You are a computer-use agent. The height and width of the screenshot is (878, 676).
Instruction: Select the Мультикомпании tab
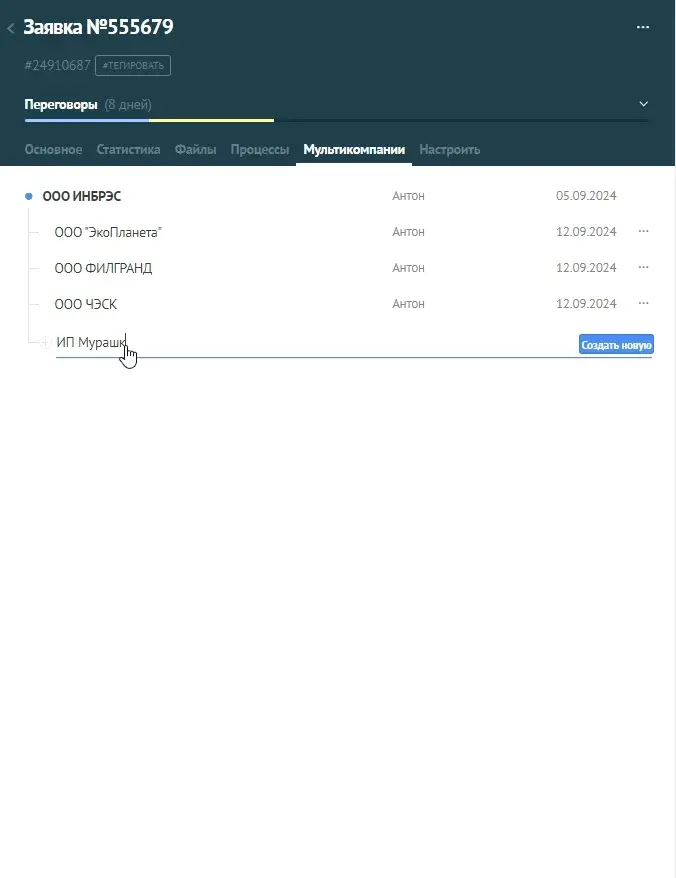click(x=354, y=150)
